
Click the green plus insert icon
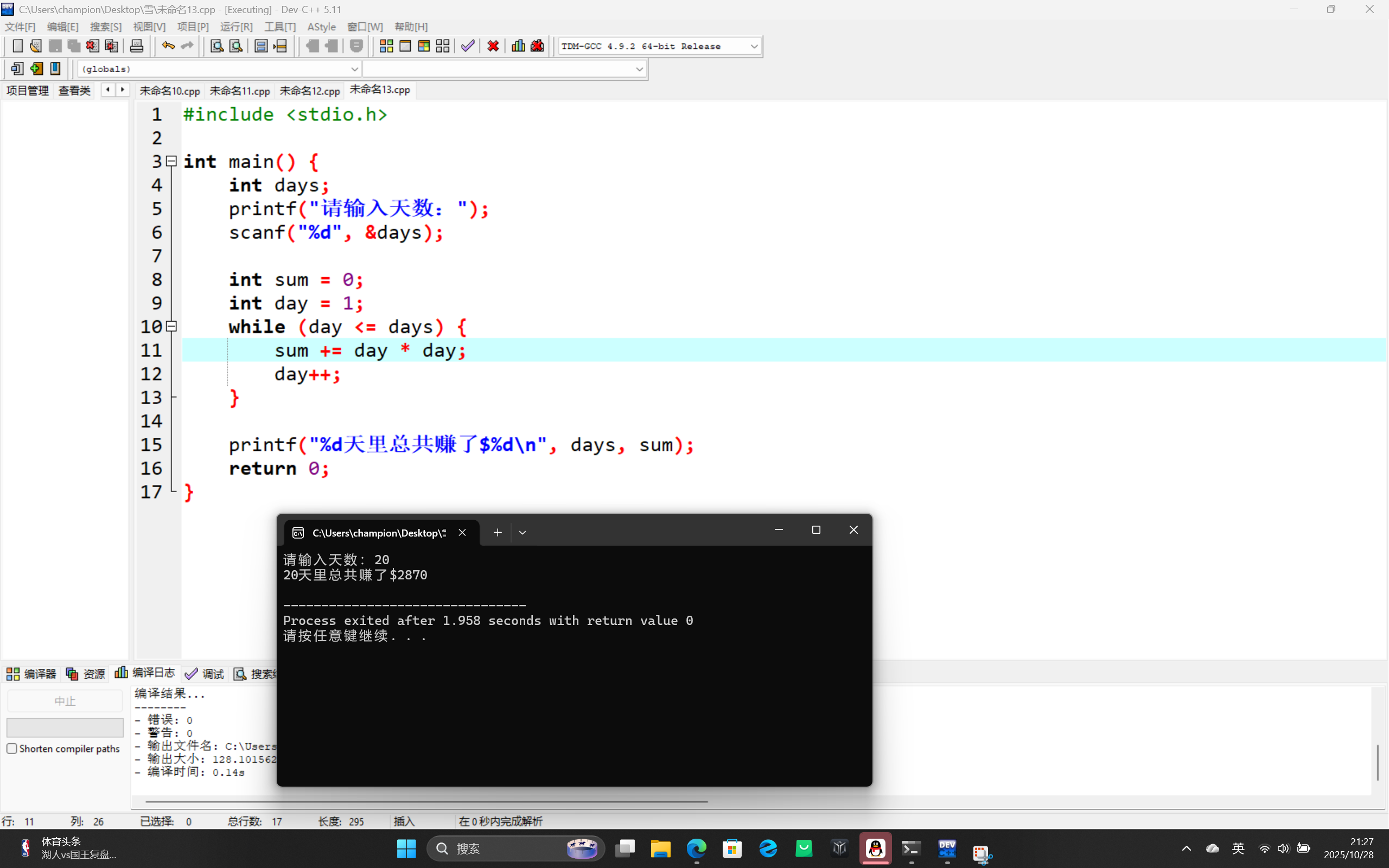point(36,69)
